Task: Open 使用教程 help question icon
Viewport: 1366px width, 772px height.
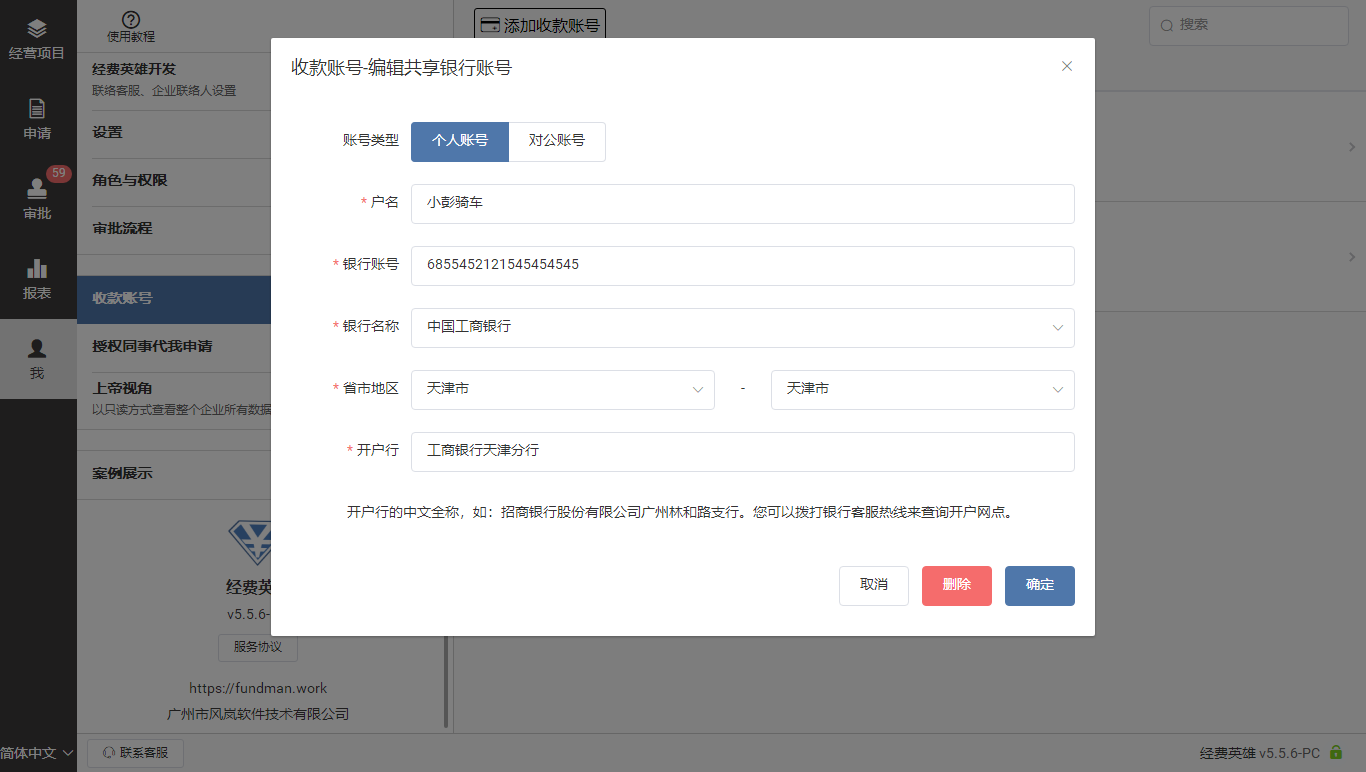Action: pos(131,20)
